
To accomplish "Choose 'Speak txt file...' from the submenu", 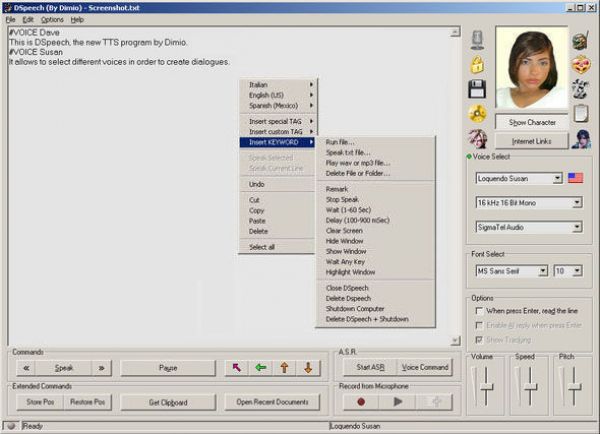I will (x=346, y=152).
